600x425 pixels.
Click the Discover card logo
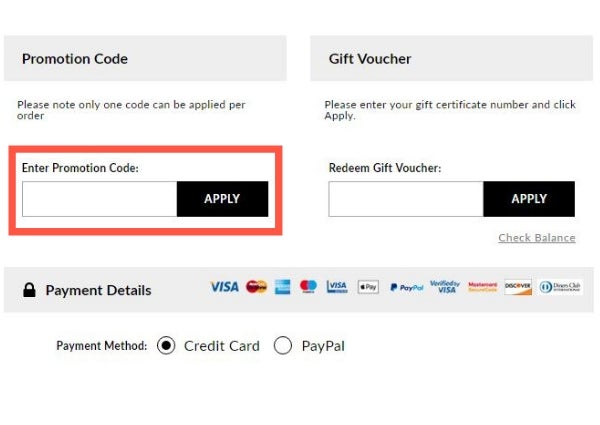pos(518,287)
